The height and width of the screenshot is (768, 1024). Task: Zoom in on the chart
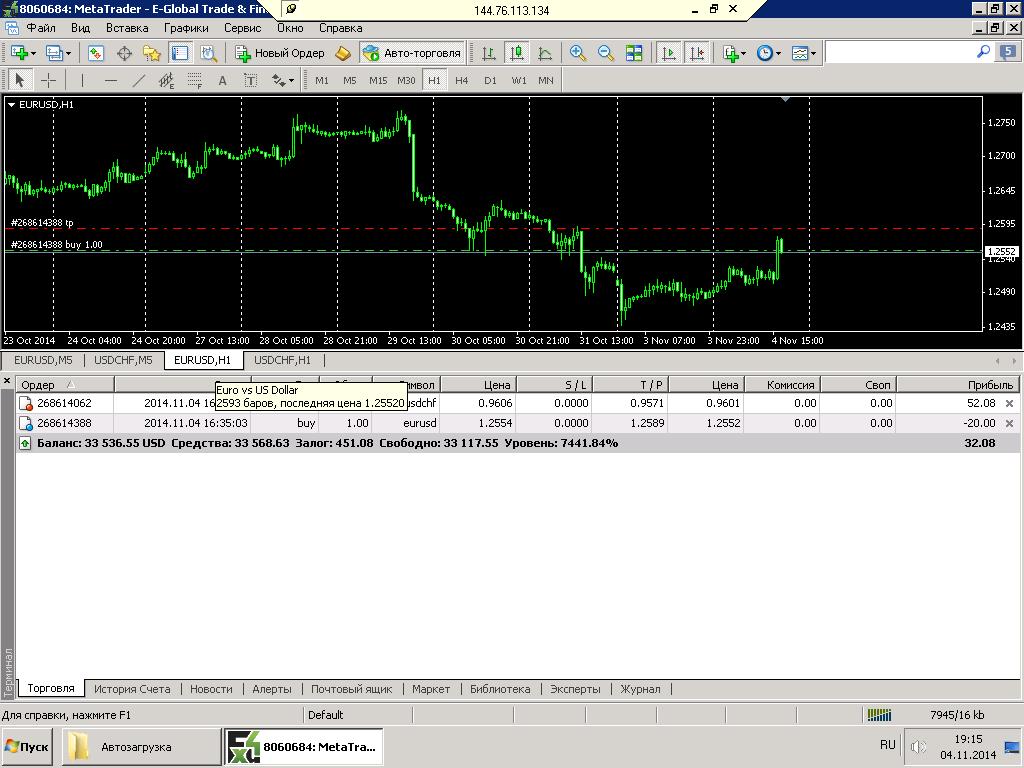pos(577,53)
